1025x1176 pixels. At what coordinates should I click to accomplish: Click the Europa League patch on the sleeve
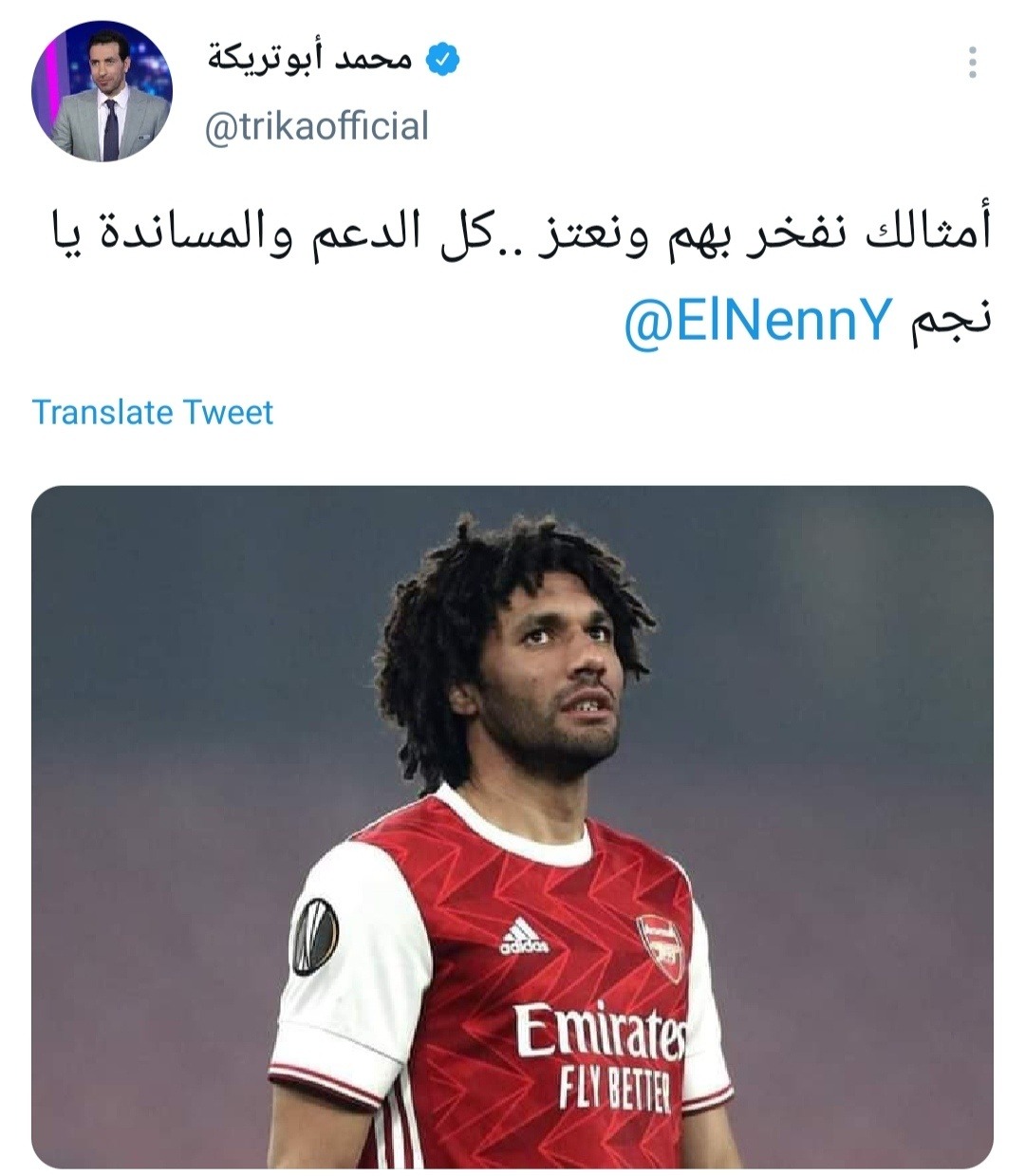click(314, 937)
